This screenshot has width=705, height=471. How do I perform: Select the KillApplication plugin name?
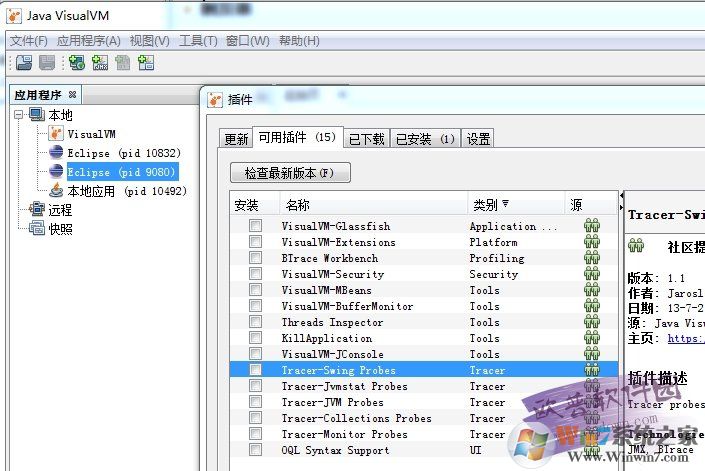326,338
